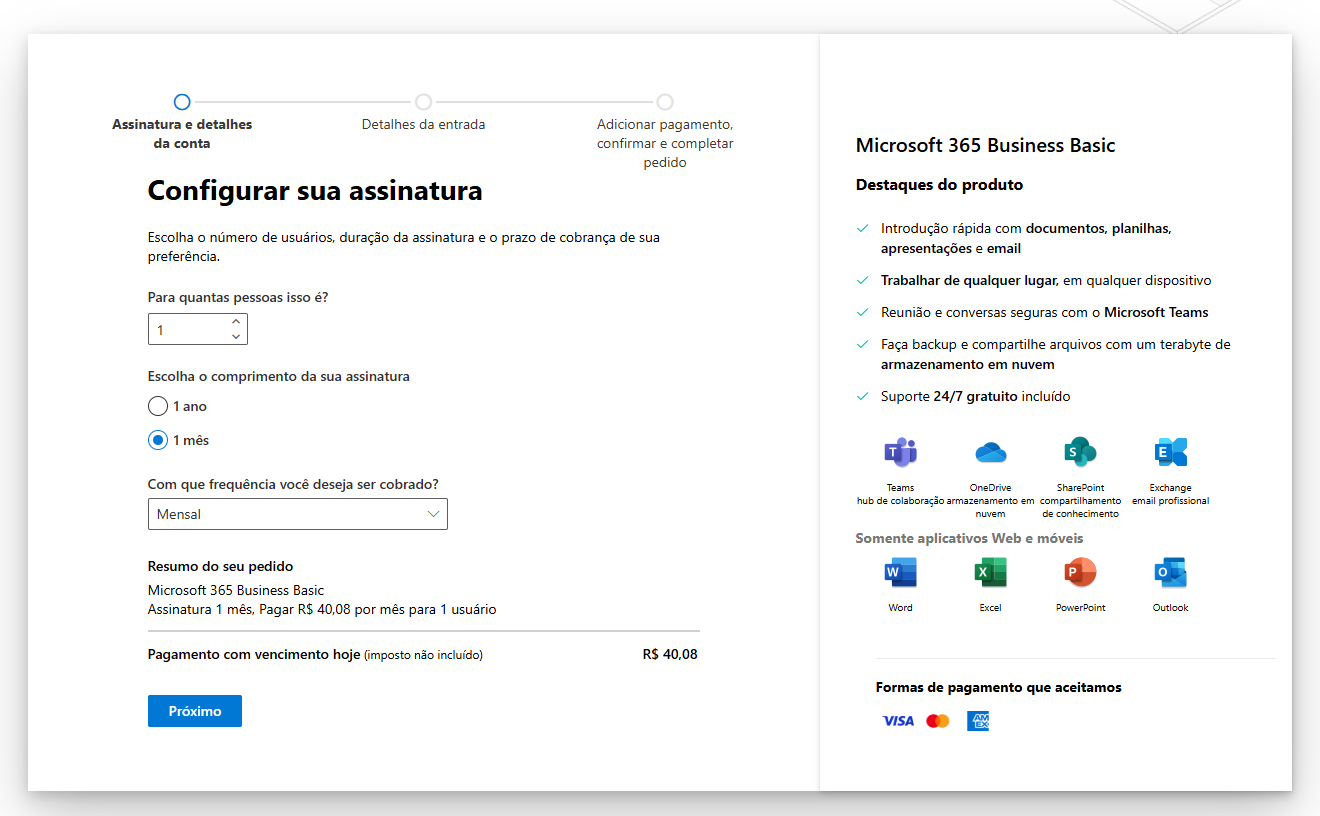Select the '1 ano' subscription length

[158, 406]
